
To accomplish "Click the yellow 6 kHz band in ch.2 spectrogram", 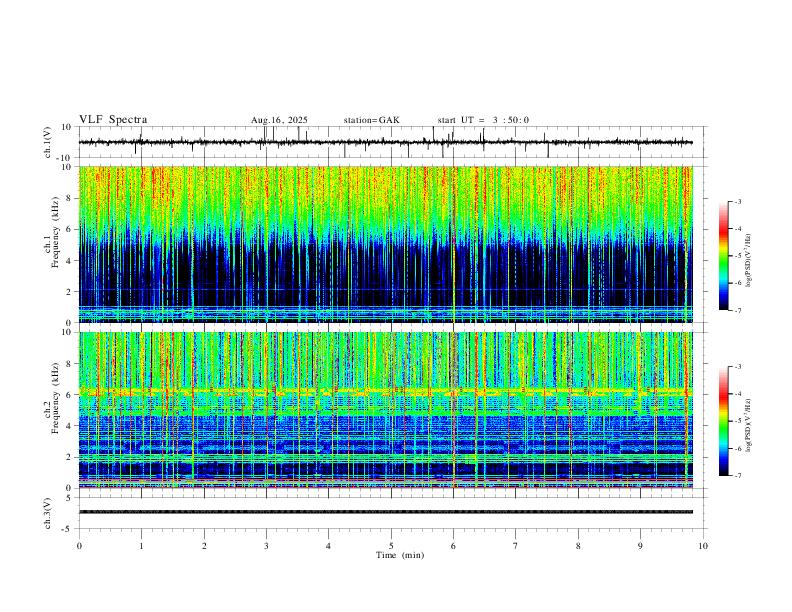I will click(385, 391).
